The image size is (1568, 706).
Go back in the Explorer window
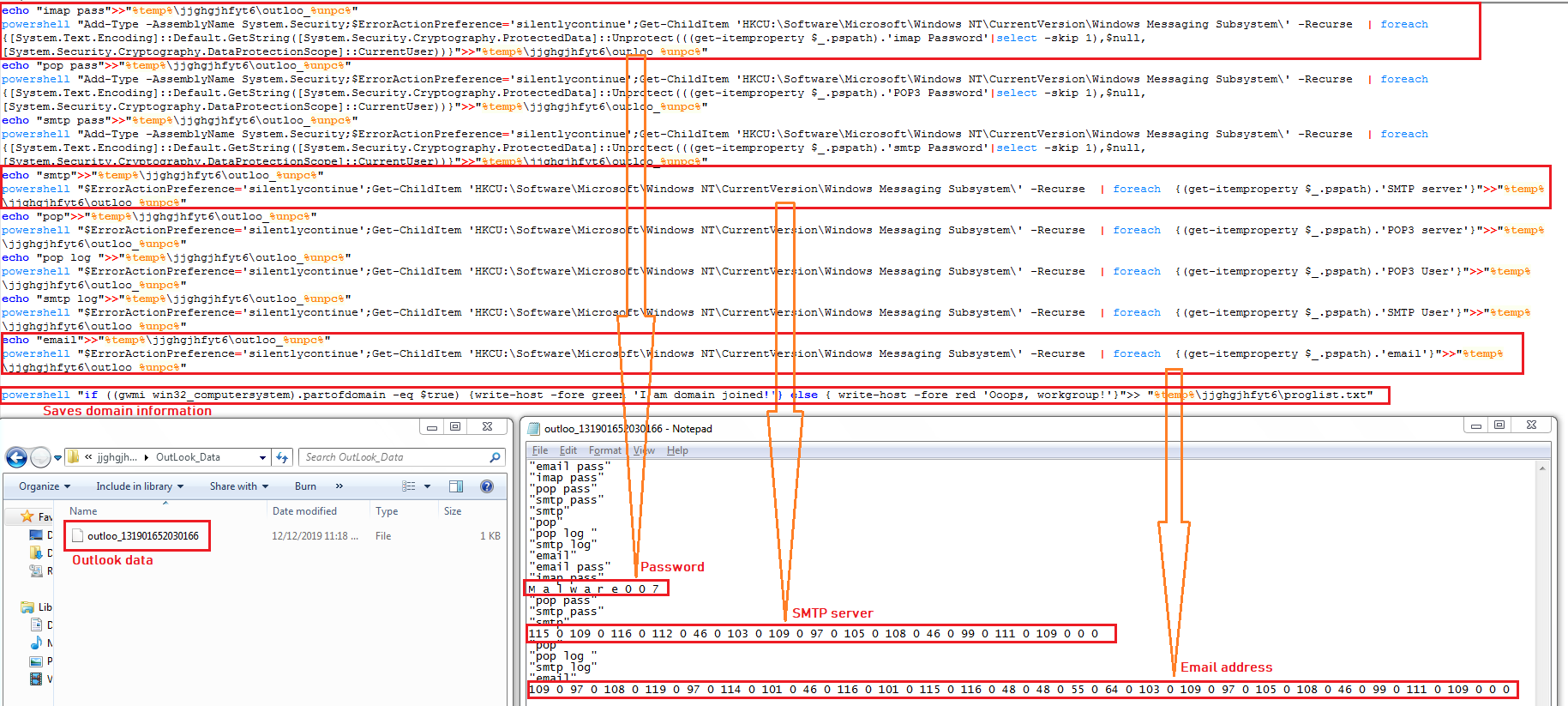(x=16, y=457)
